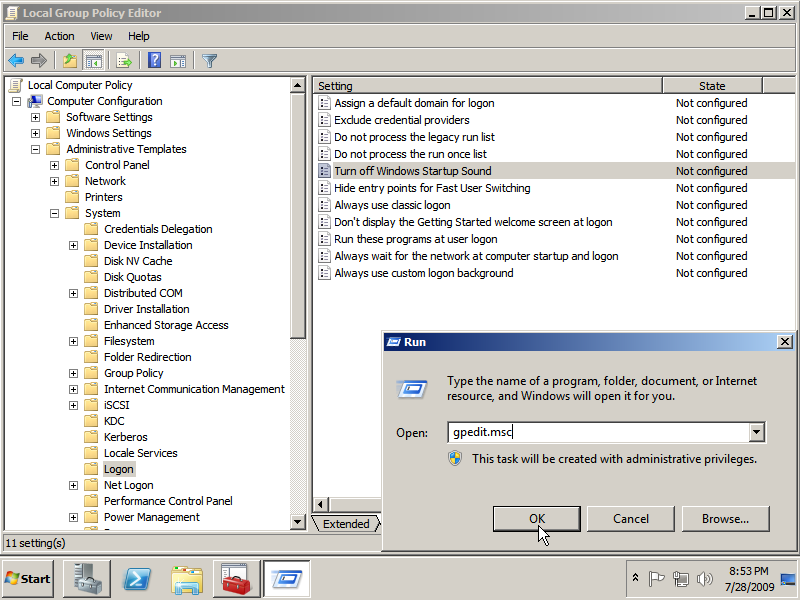Close the Run dialog with X
Viewport: 800px width, 600px height.
(785, 342)
